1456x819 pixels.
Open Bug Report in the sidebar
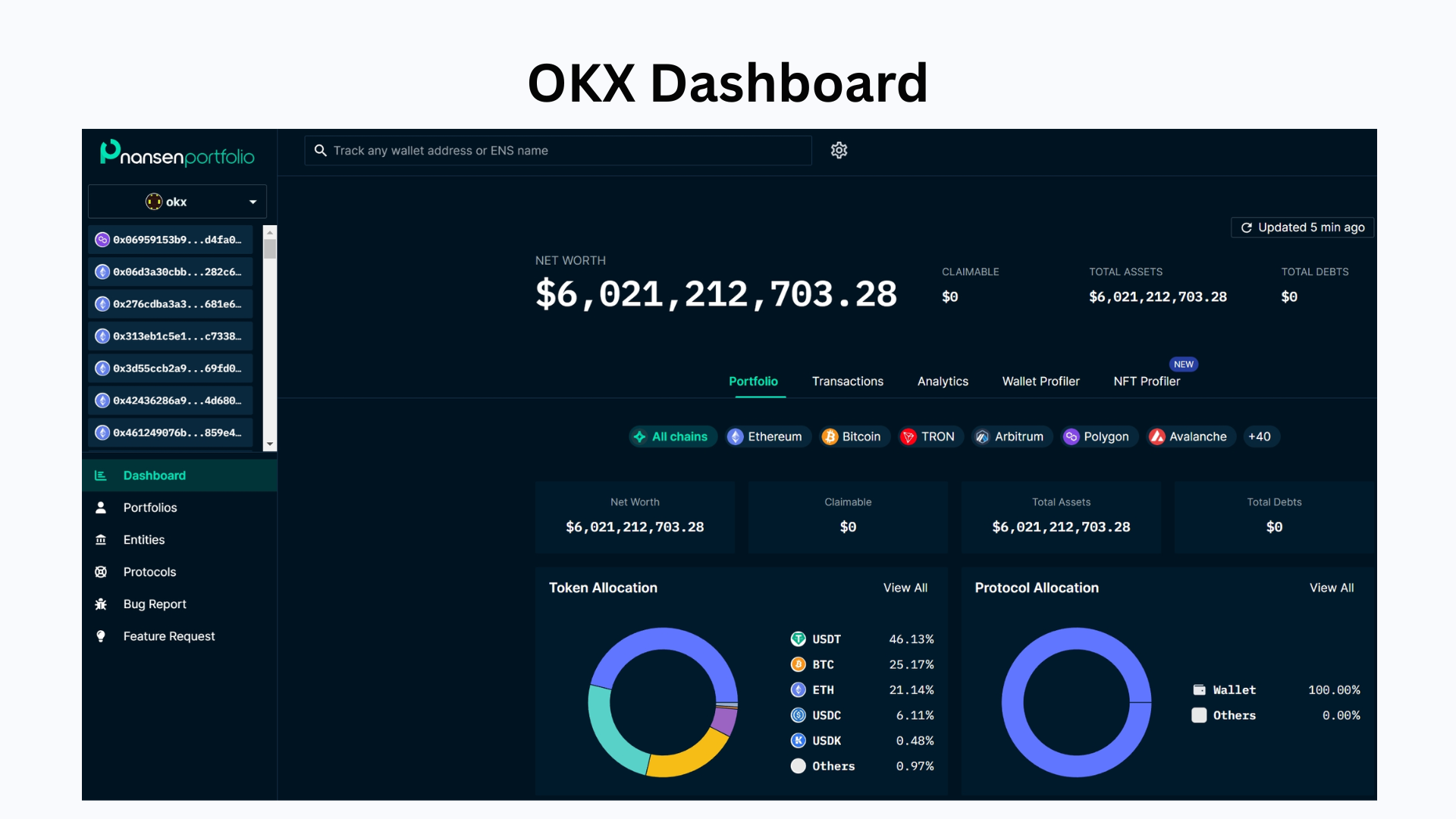(x=180, y=604)
